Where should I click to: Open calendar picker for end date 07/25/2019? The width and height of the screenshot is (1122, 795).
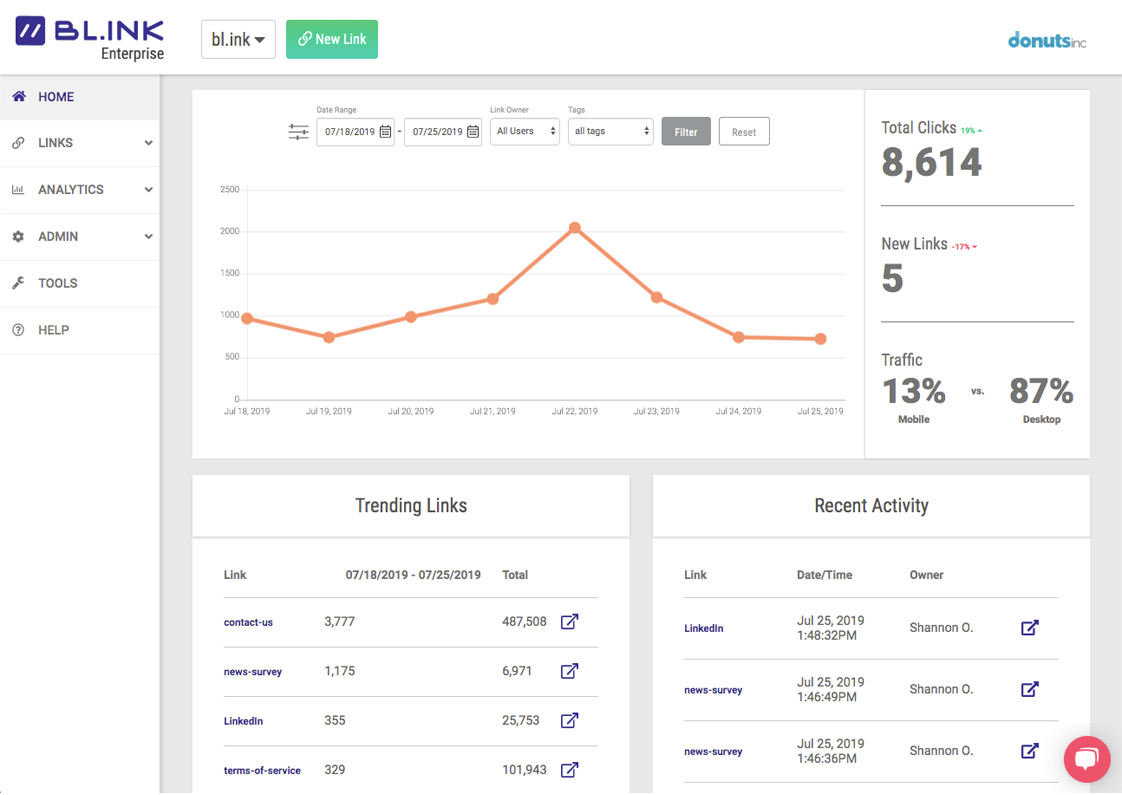pos(473,132)
